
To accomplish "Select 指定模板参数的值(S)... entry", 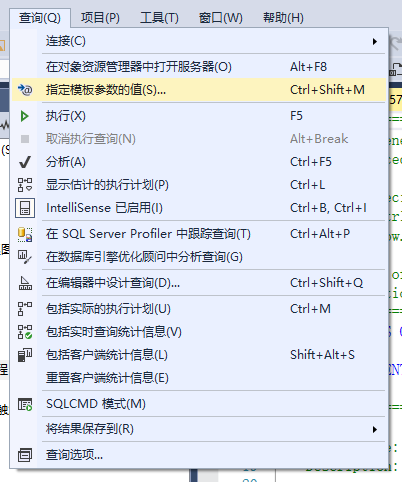I will tap(199, 90).
